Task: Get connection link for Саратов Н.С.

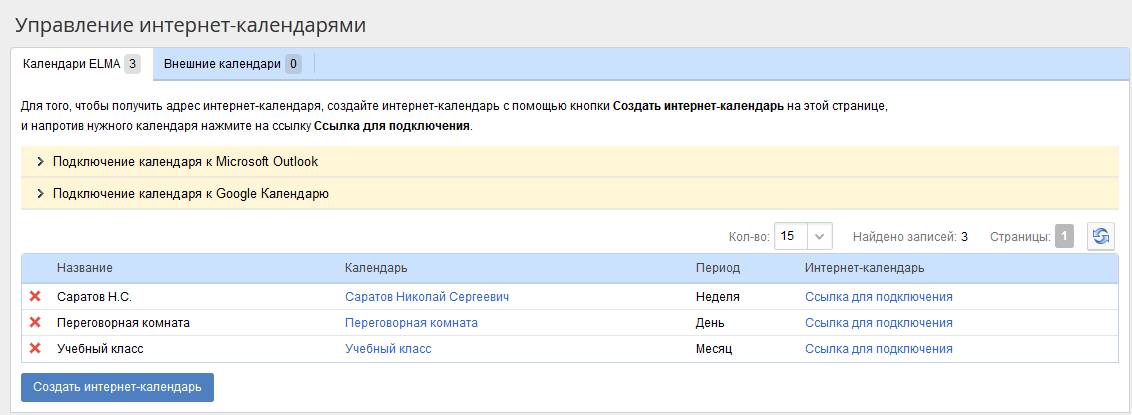Action: pos(878,297)
